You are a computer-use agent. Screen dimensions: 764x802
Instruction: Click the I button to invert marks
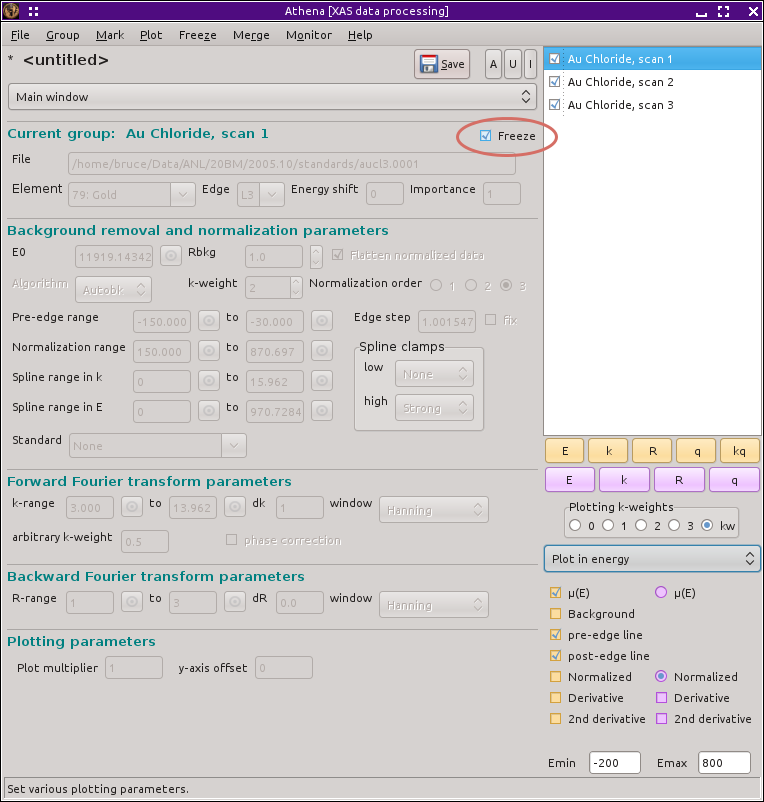[x=530, y=64]
